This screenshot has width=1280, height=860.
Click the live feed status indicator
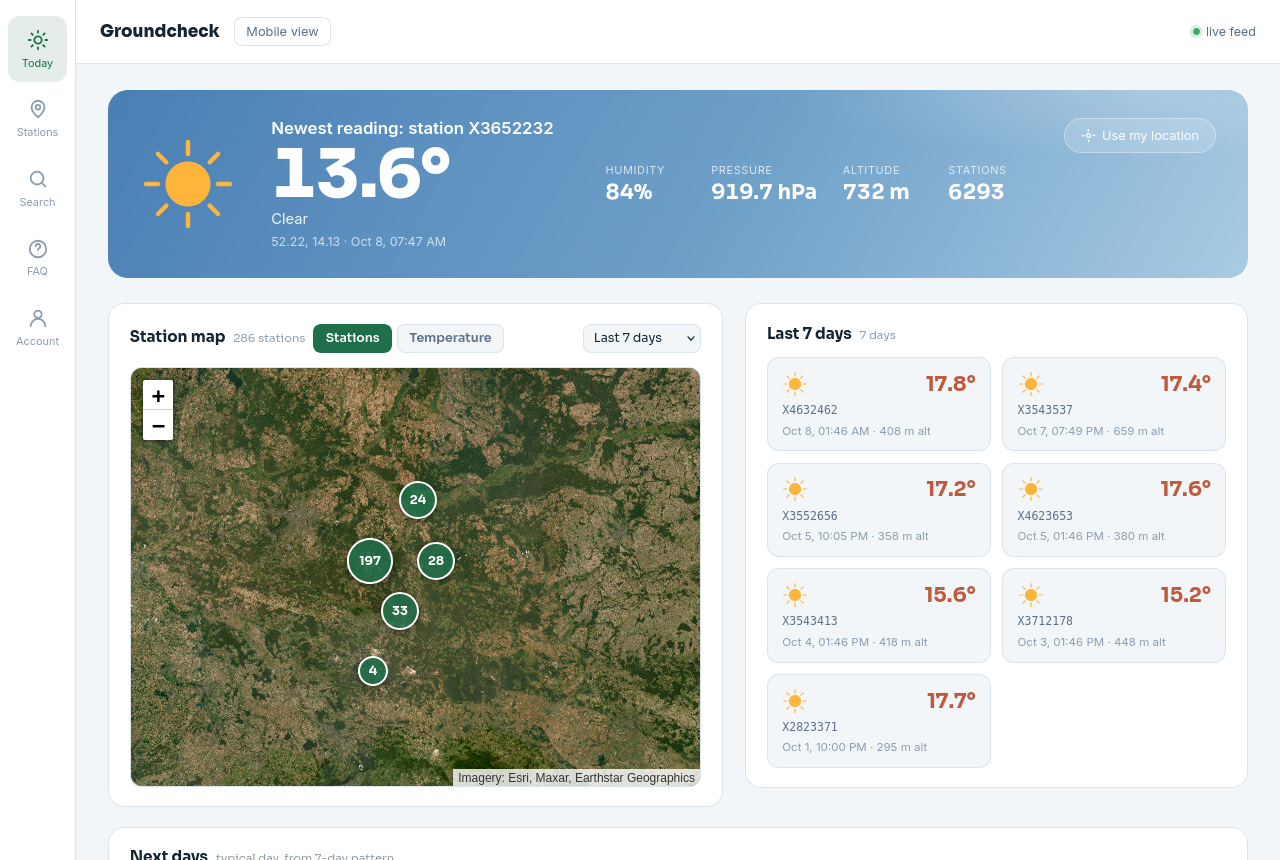pos(1223,32)
